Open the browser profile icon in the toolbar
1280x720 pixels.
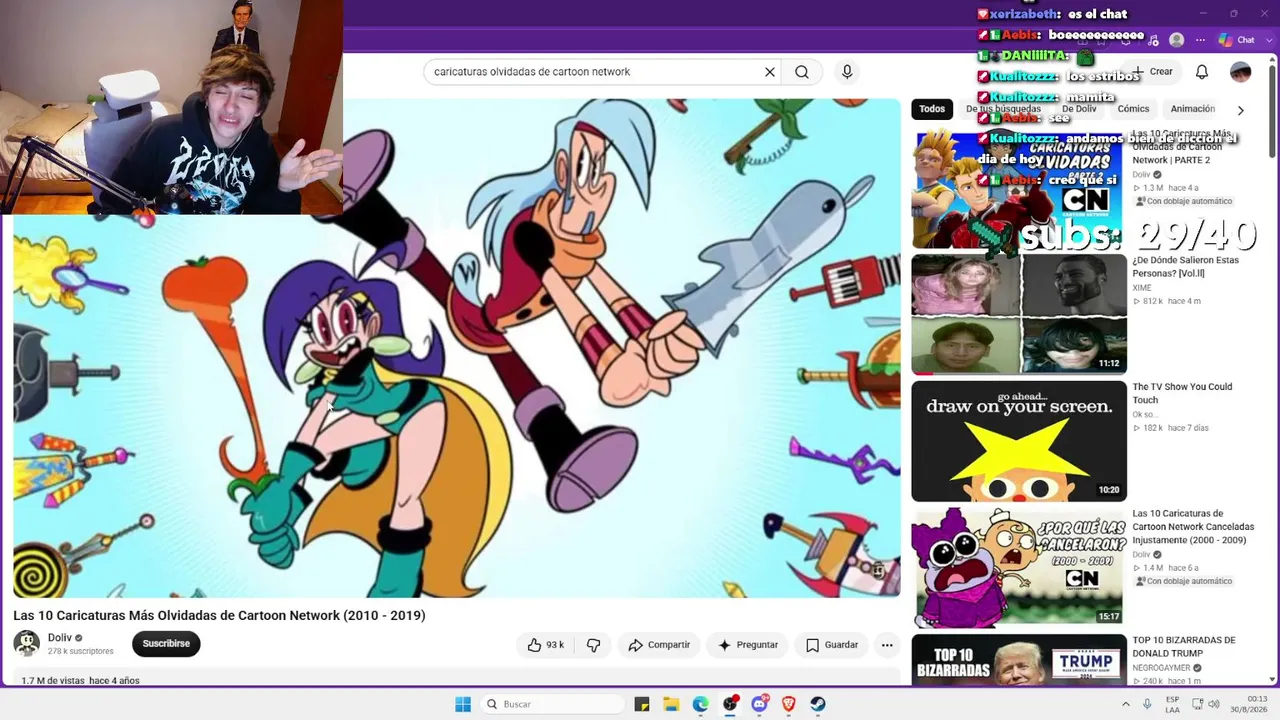[1177, 40]
